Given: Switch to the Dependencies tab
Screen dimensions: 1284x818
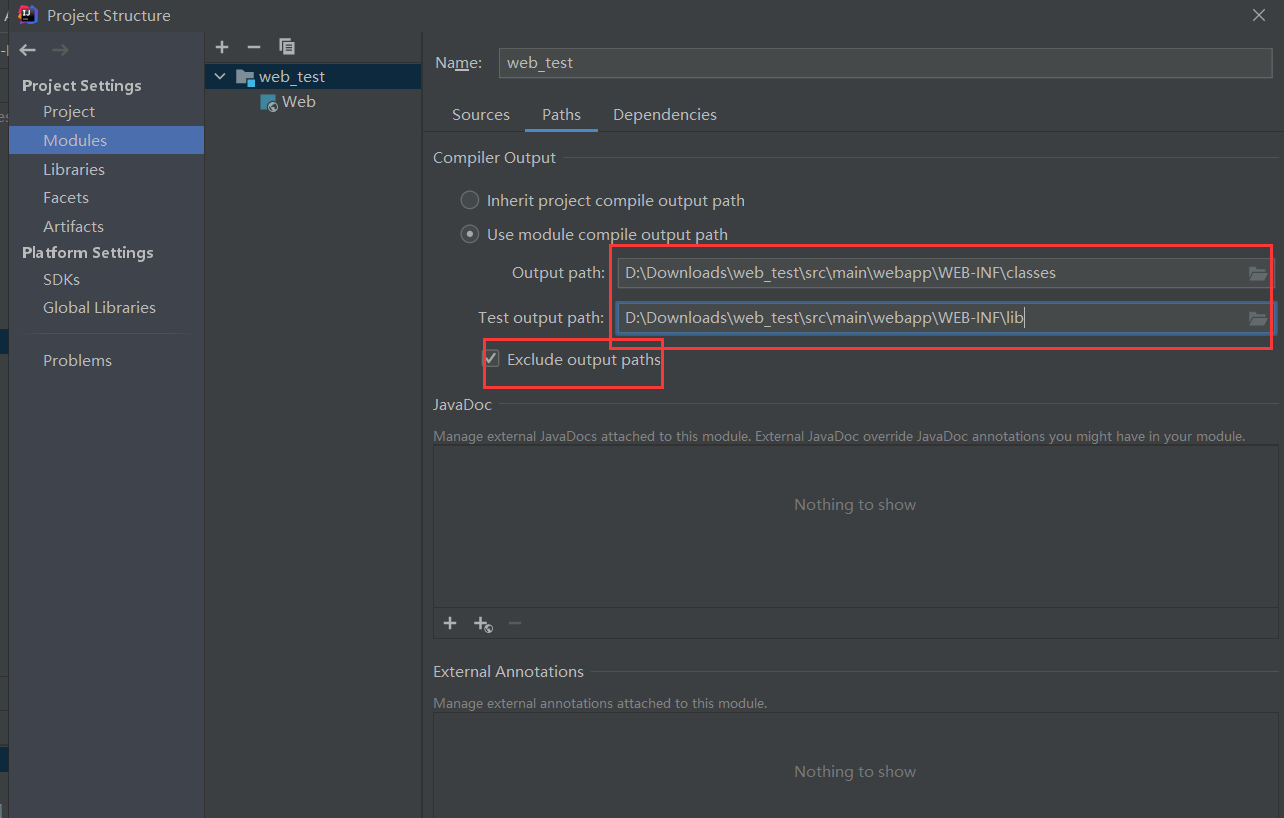Looking at the screenshot, I should tap(665, 115).
